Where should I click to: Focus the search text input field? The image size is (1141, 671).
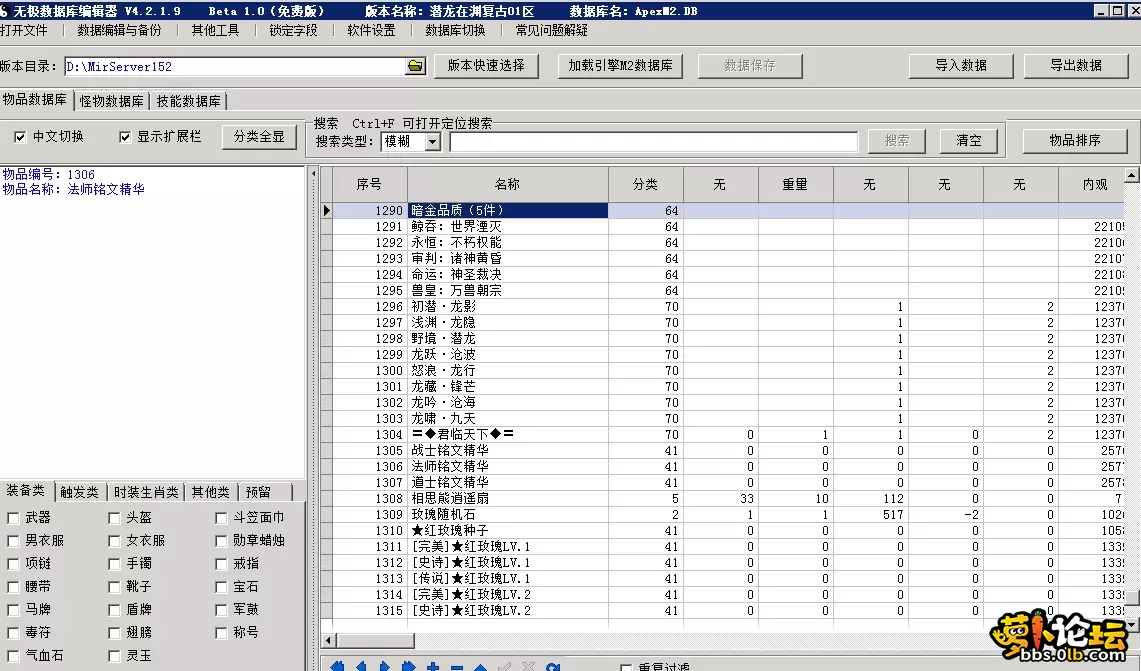click(x=653, y=141)
